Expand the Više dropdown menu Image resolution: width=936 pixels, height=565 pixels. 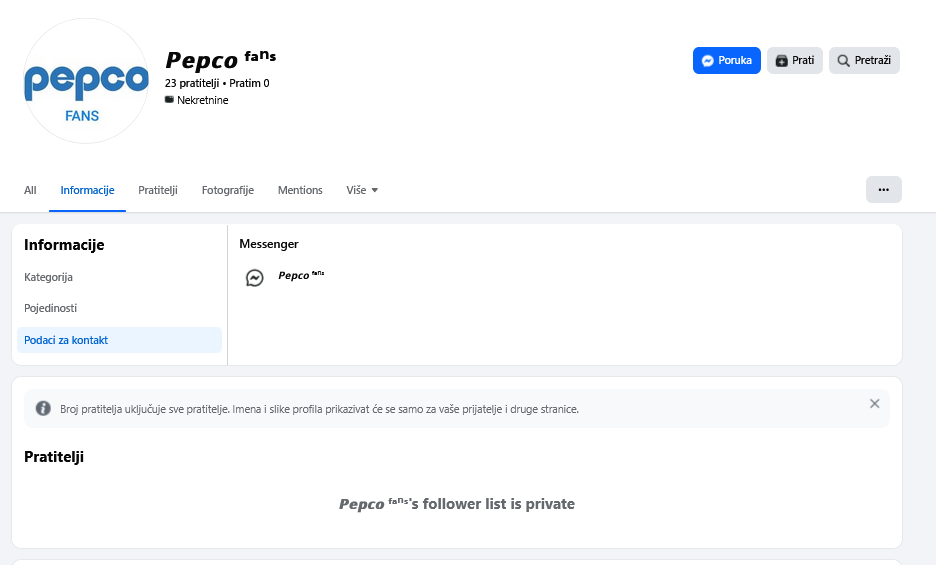362,190
